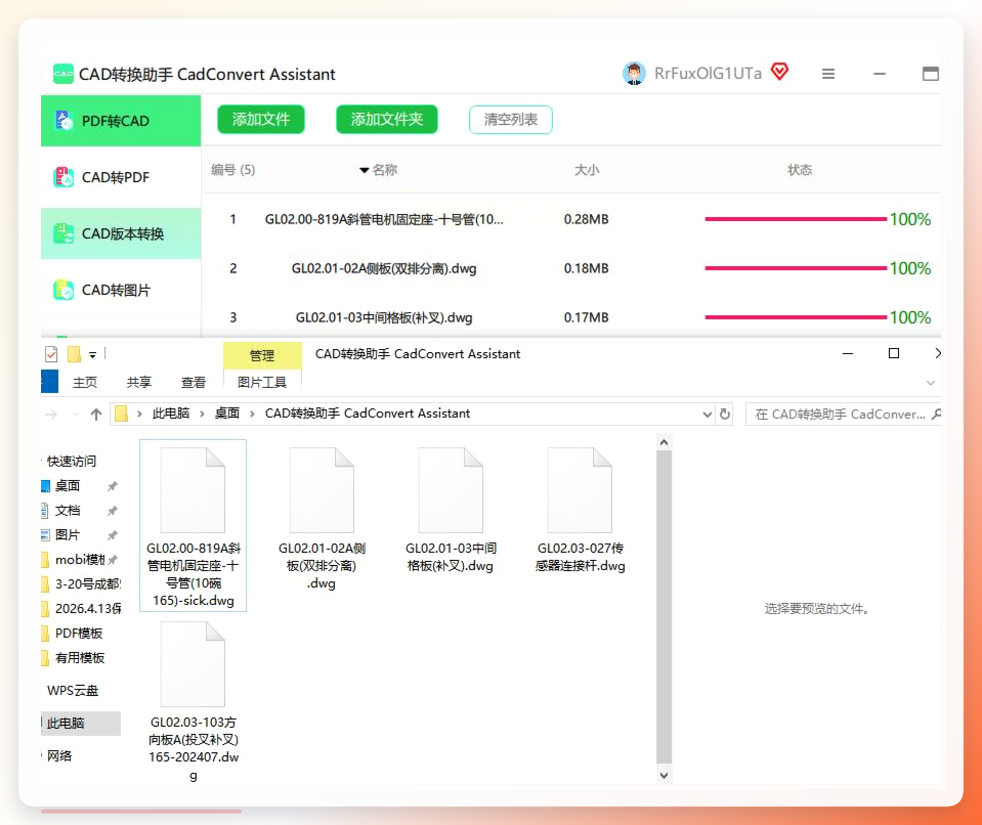Select row GL02.01-02A侧板(双排分离).dwg in conversion list
The height and width of the screenshot is (825, 982).
pos(572,268)
